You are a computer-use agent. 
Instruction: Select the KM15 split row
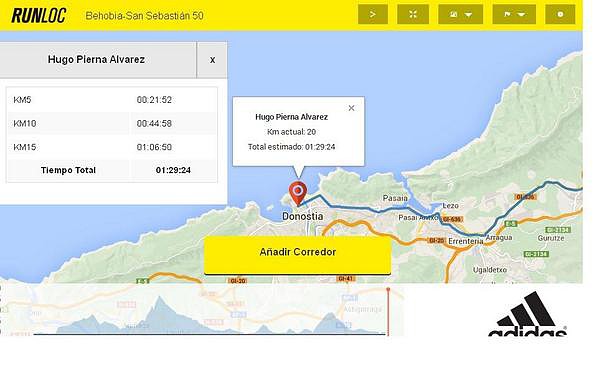coord(112,147)
